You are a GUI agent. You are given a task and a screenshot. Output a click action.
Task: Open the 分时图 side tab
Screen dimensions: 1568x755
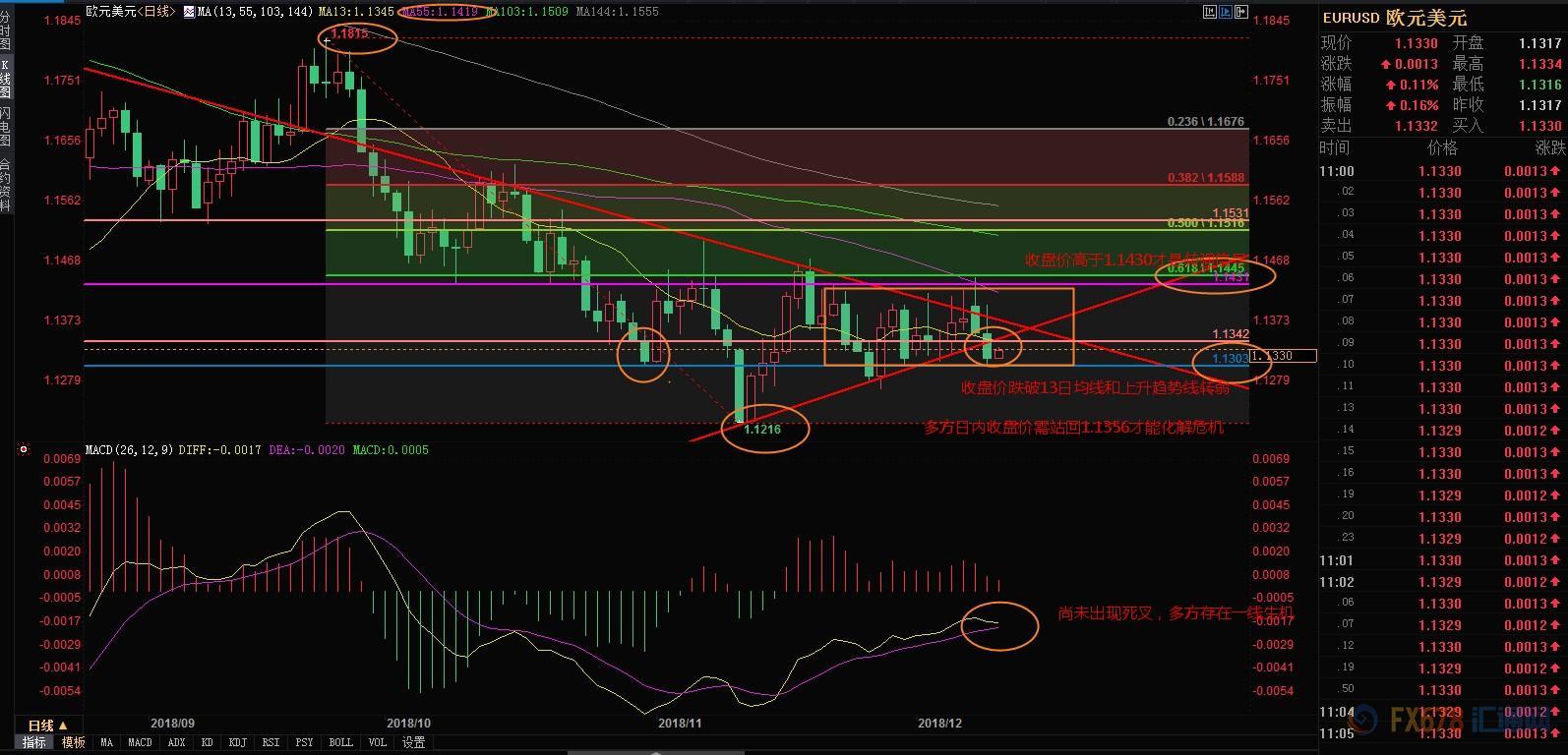click(x=6, y=30)
